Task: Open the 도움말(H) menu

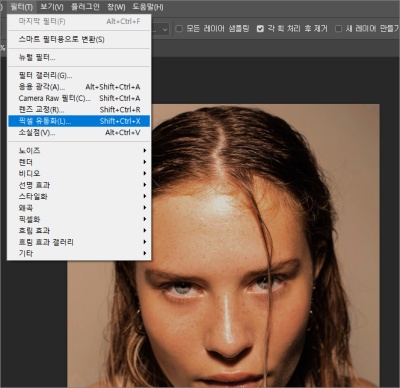Action: 148,7
